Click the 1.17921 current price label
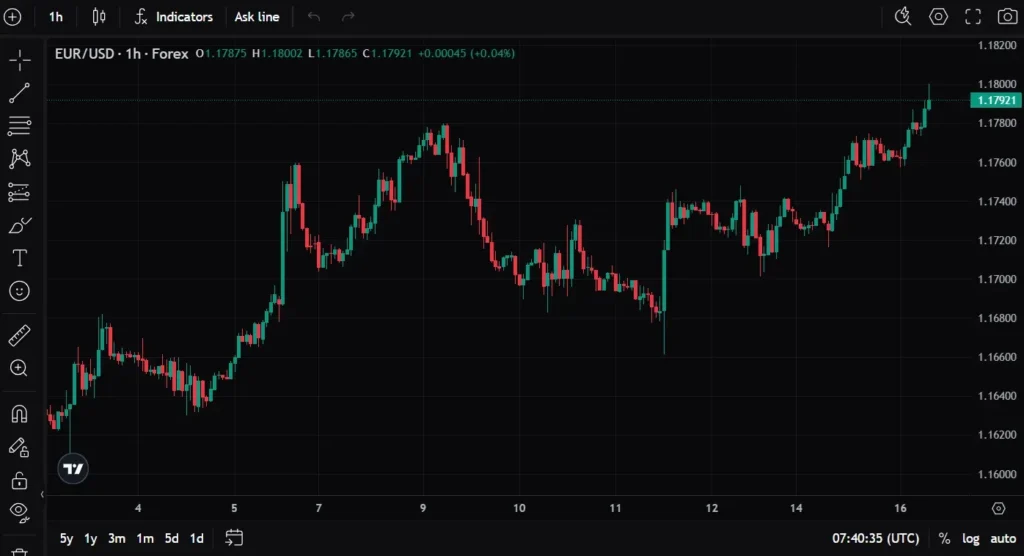Viewport: 1024px width, 556px height. [x=995, y=100]
